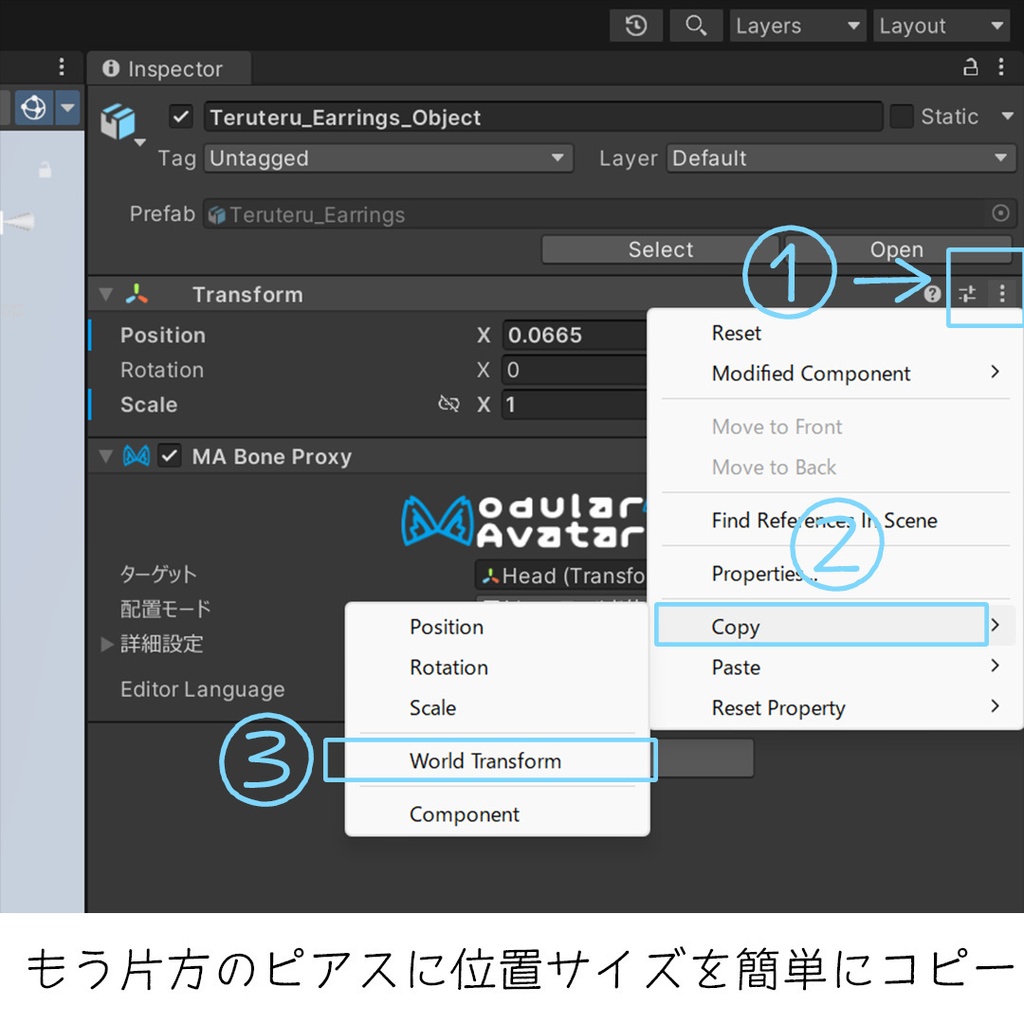Image resolution: width=1024 pixels, height=1024 pixels.
Task: Toggle the Teruteru_Earrings_Object active checkbox
Action: [180, 116]
